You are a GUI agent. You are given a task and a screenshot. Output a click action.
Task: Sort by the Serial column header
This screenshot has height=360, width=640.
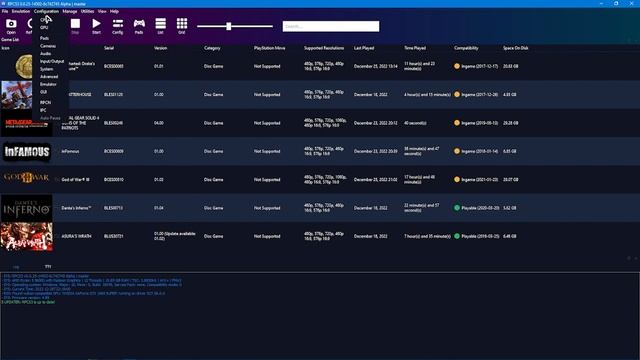(109, 48)
